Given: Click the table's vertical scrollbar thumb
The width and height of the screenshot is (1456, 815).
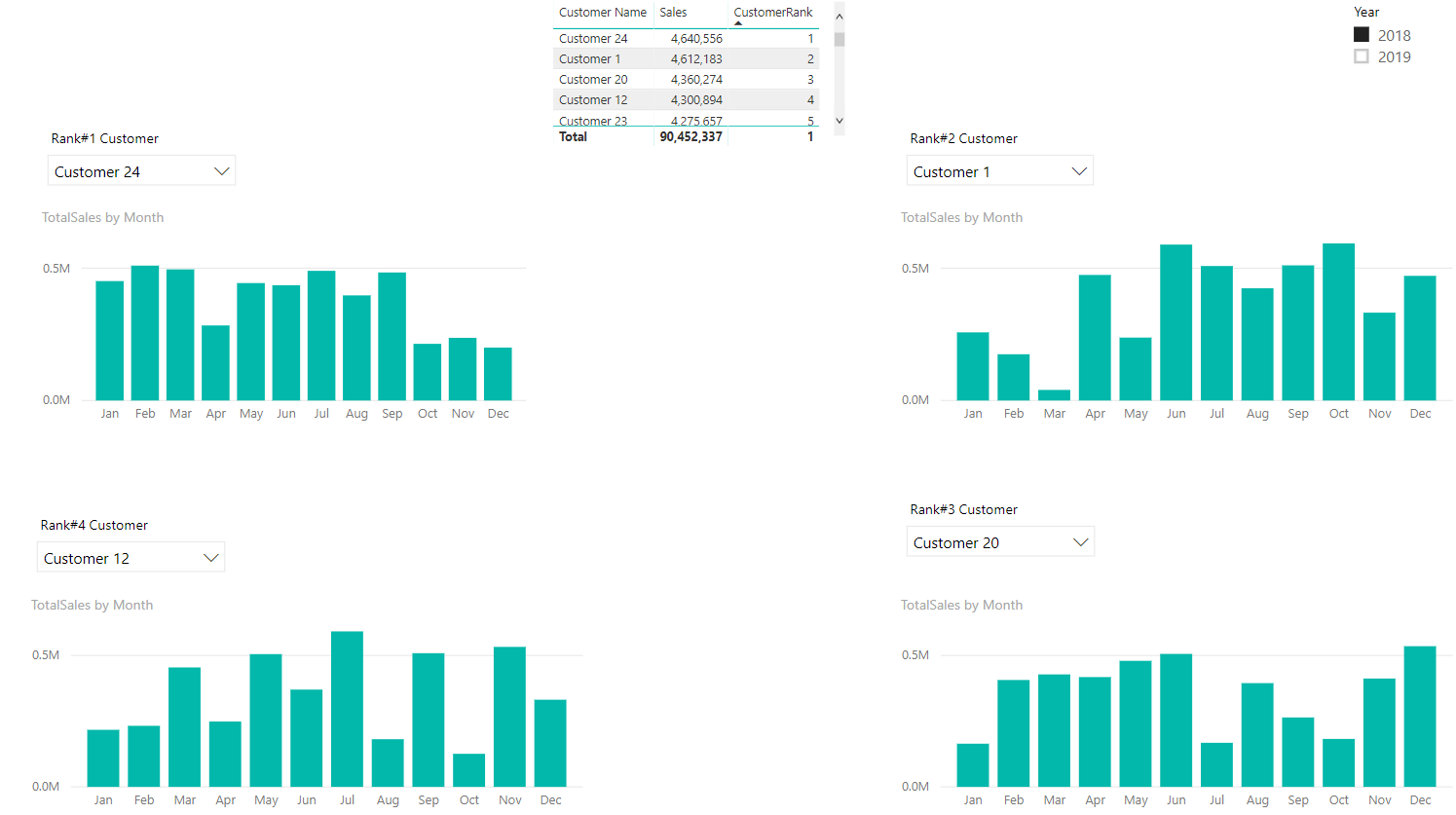Looking at the screenshot, I should pyautogui.click(x=840, y=39).
